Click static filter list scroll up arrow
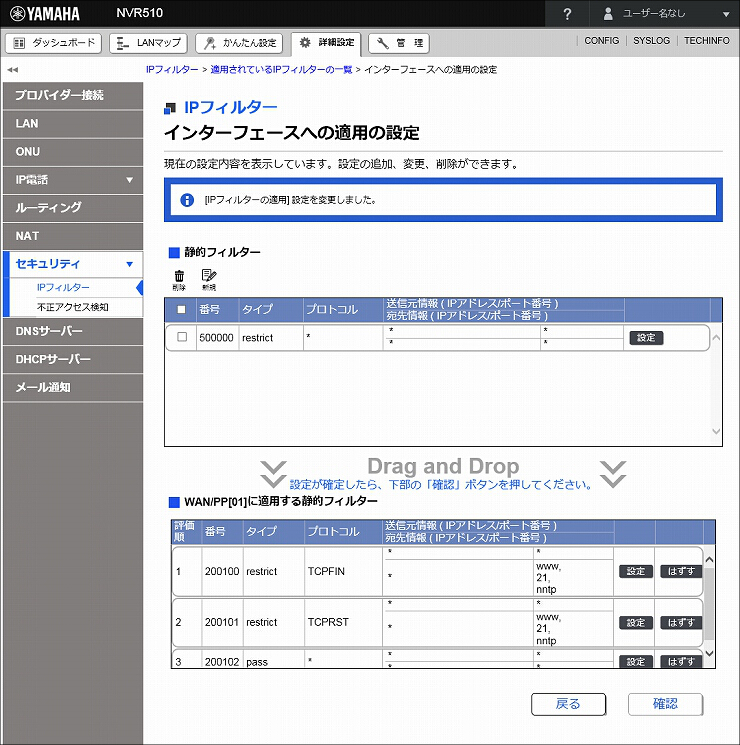The image size is (740, 745). (716, 338)
